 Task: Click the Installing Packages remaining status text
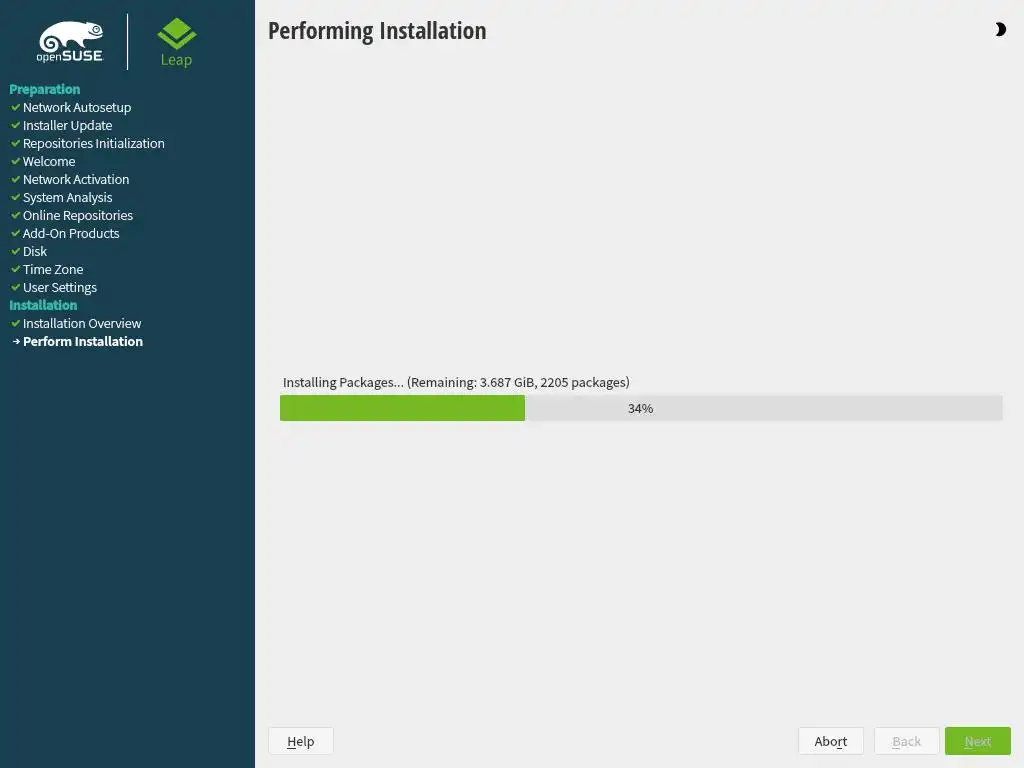tap(456, 382)
